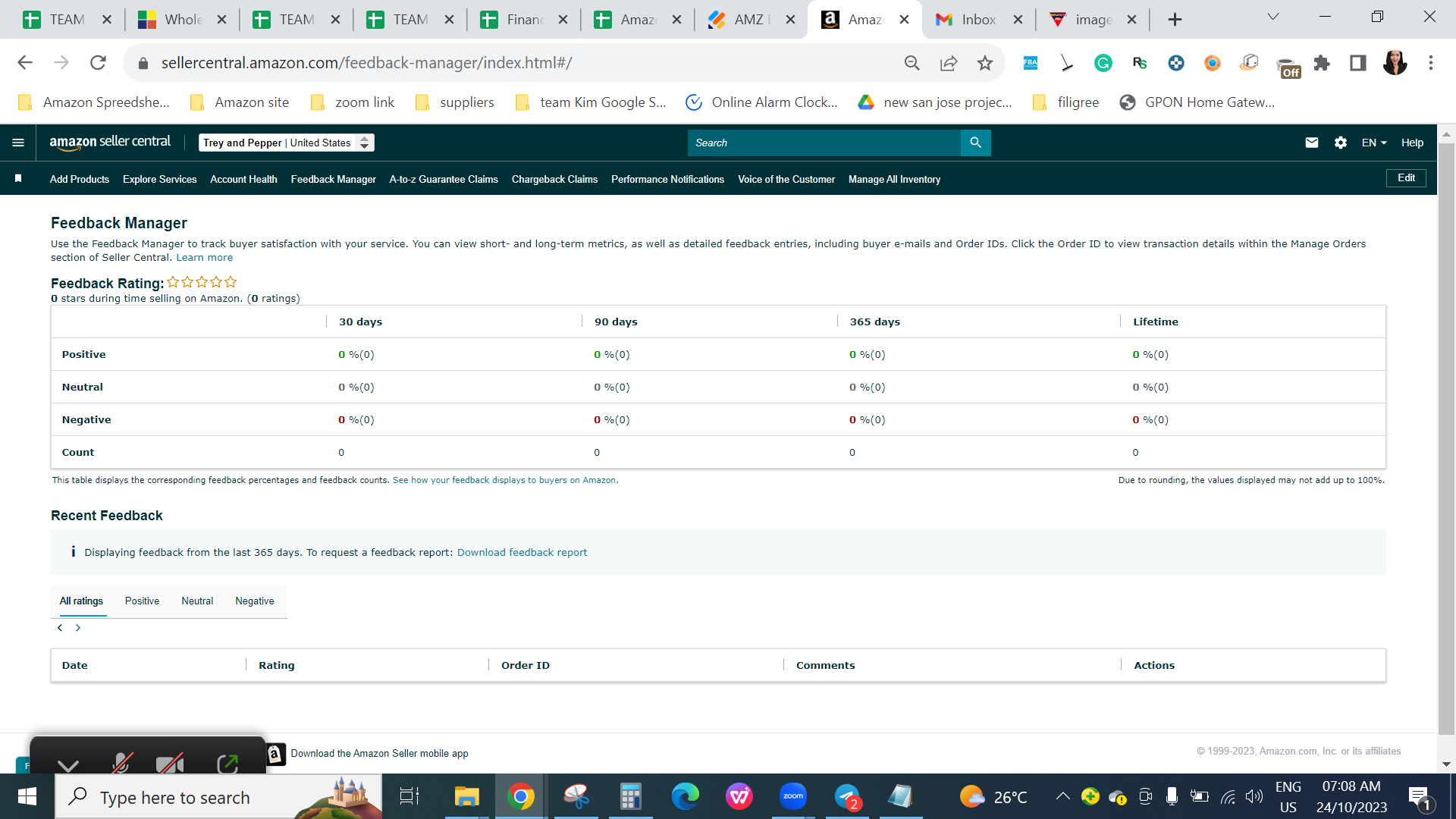Open the Account Health menu item

click(243, 180)
